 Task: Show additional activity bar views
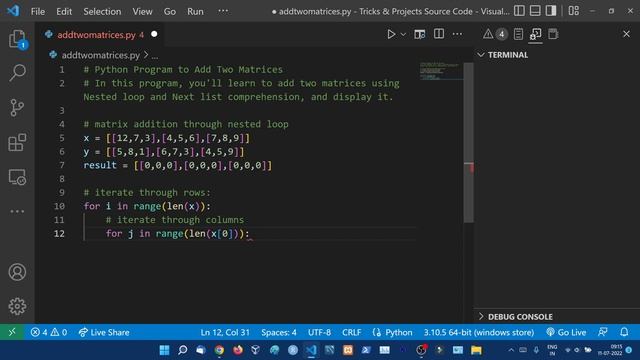tap(17, 211)
